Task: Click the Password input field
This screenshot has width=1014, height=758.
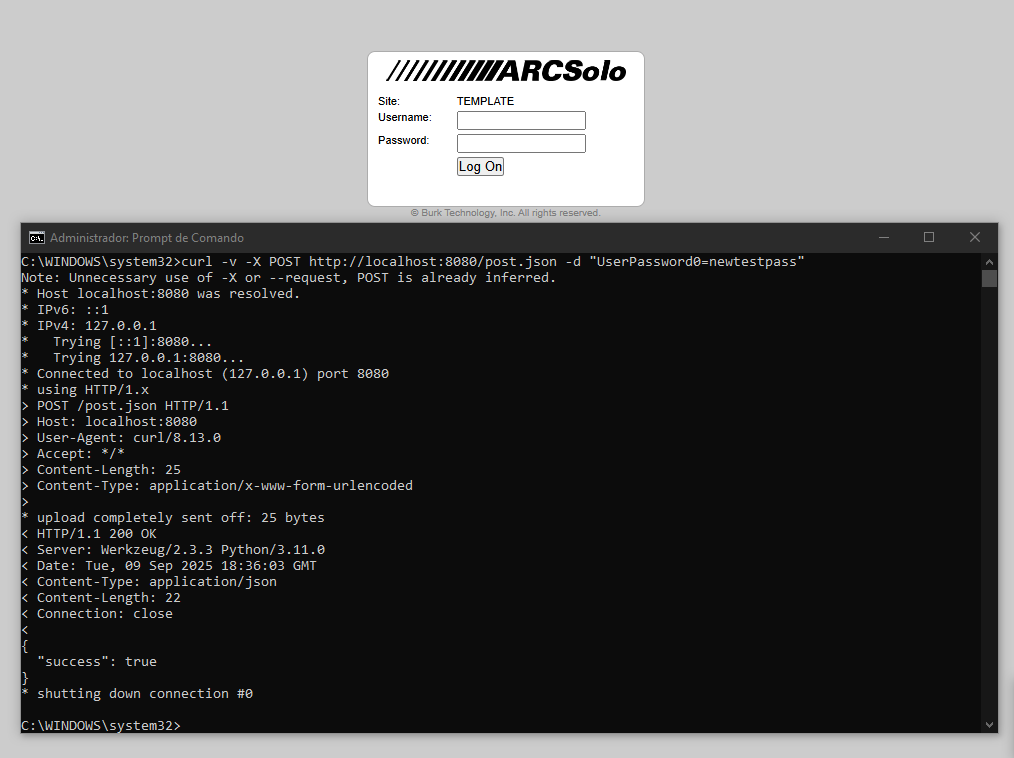Action: (x=521, y=143)
